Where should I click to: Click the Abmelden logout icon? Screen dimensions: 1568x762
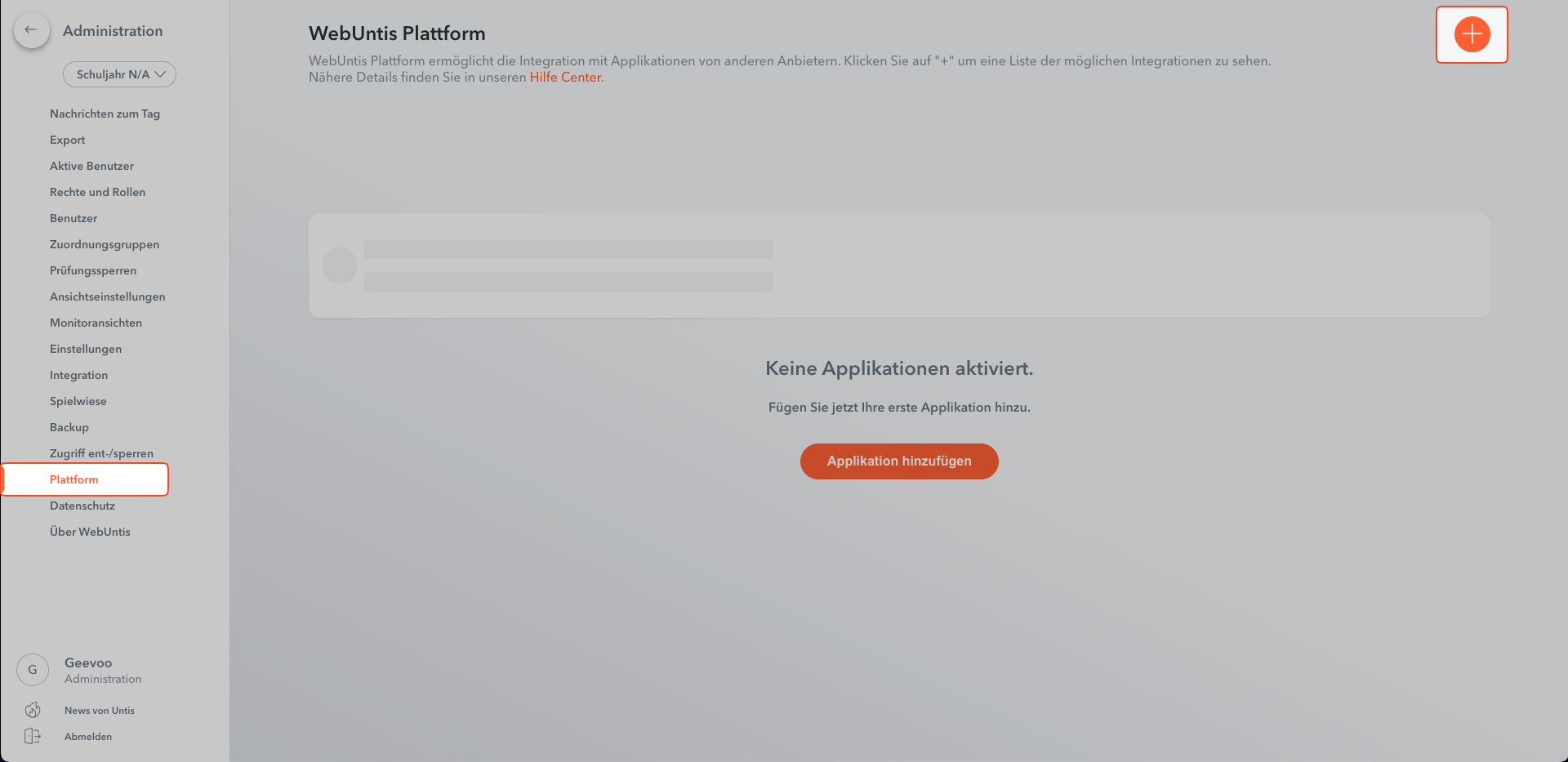pos(33,736)
